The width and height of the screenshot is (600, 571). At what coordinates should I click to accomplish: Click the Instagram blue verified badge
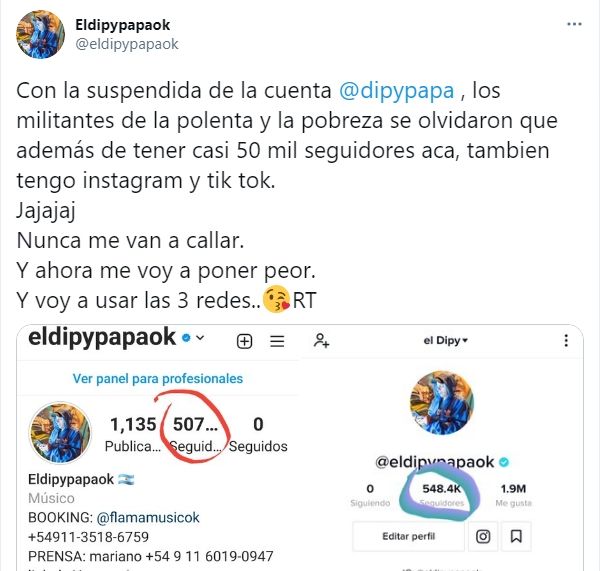[x=186, y=338]
